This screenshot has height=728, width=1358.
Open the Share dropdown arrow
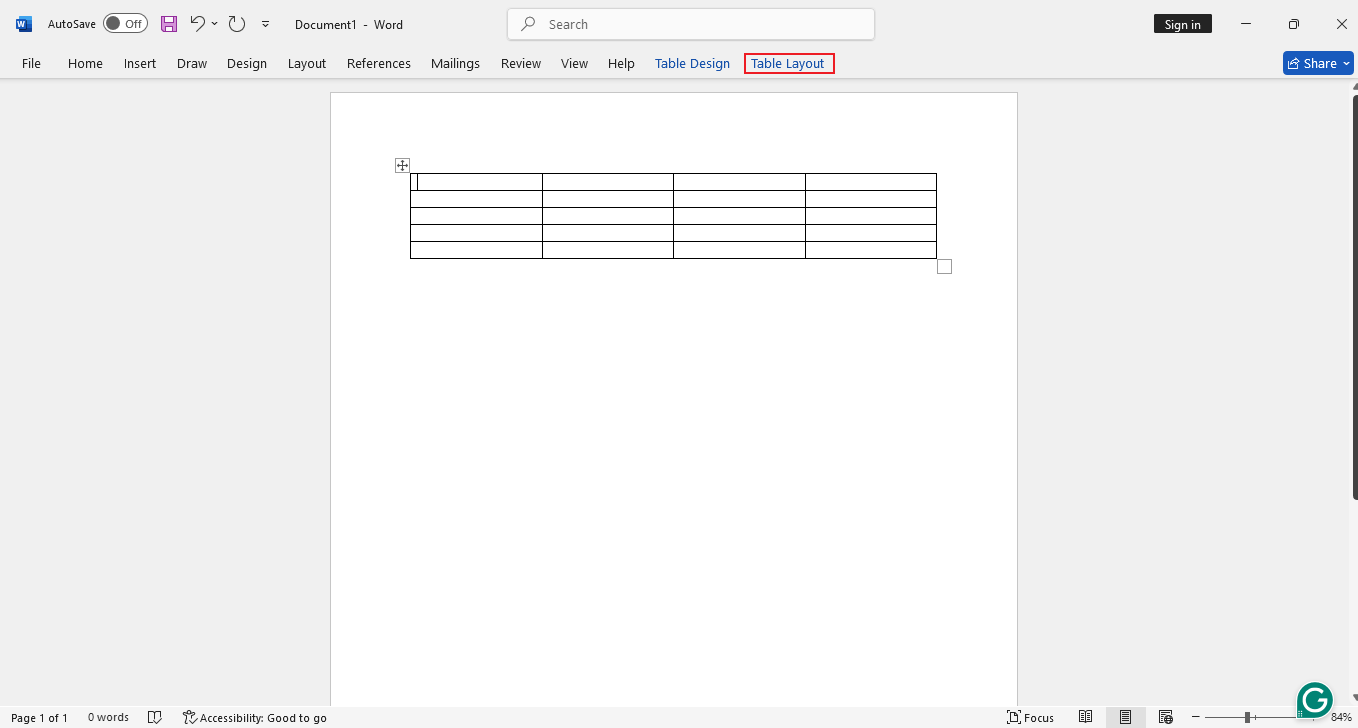click(1348, 63)
